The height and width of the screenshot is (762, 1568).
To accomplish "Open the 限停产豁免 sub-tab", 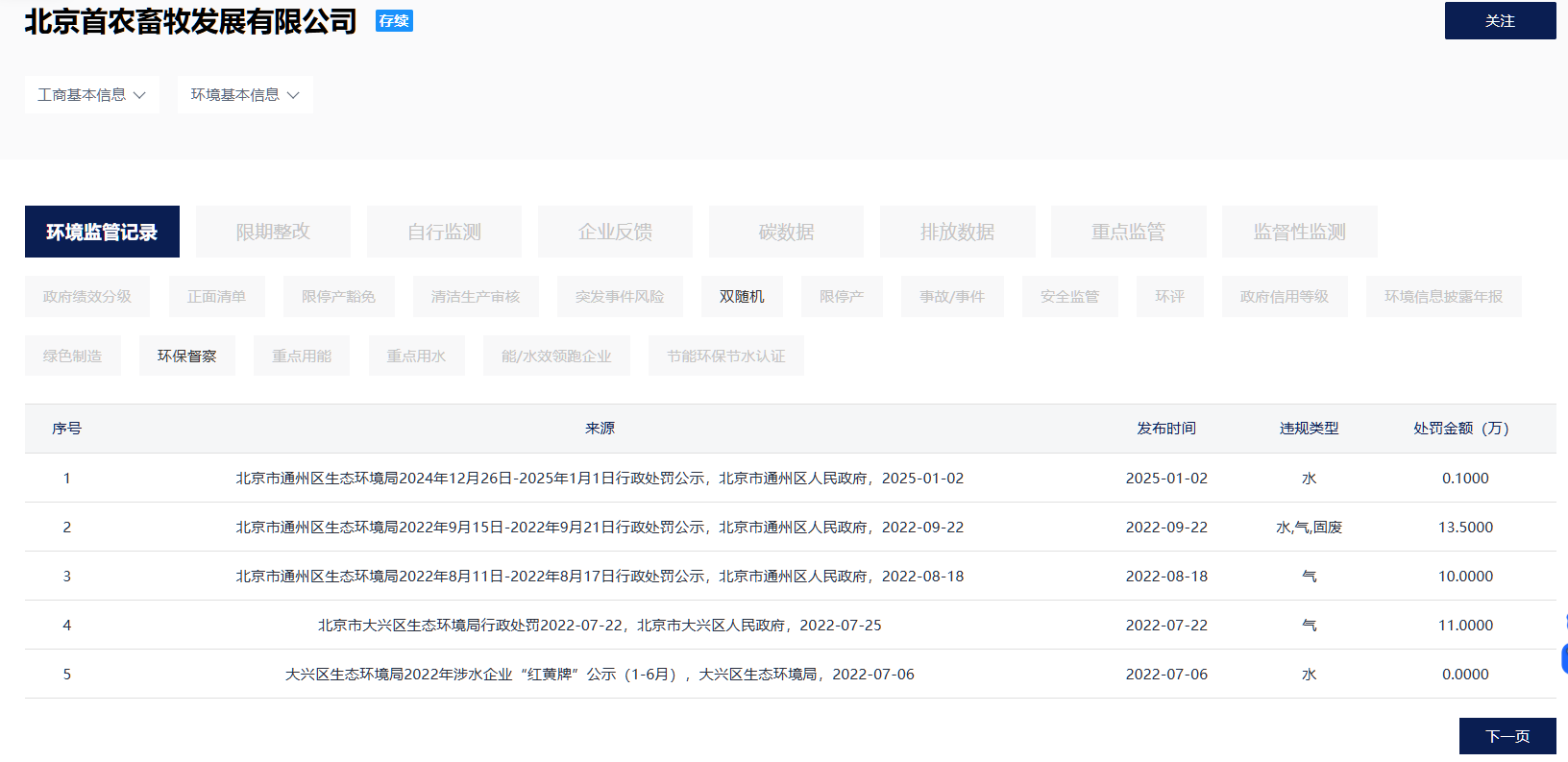I will point(338,297).
